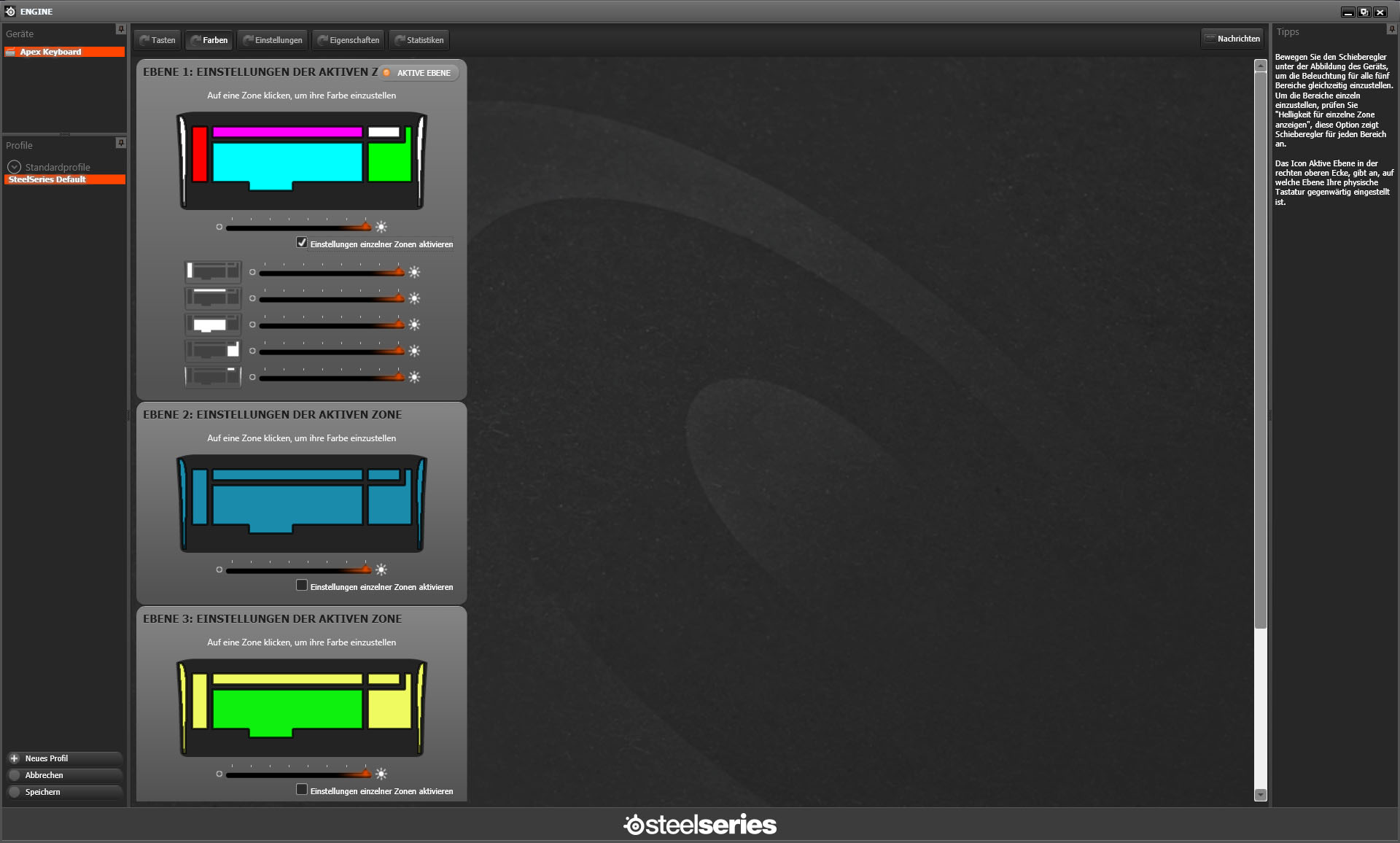Collapse the Standardprofile group

click(x=14, y=167)
